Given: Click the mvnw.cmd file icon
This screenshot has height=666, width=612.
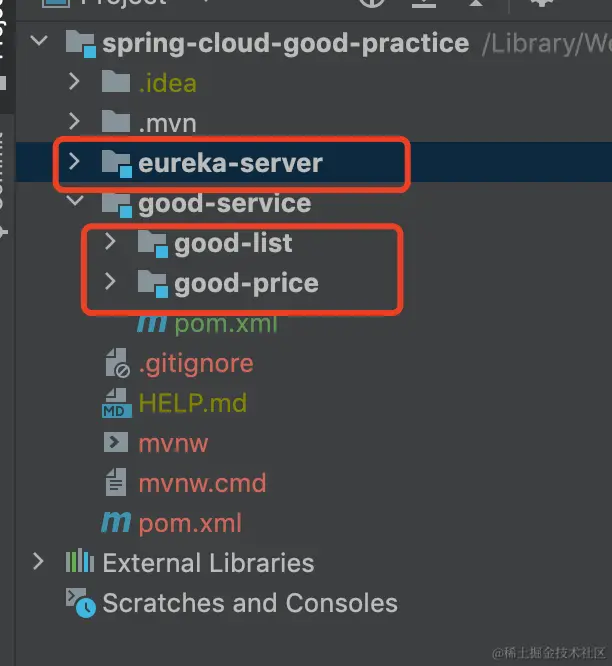Looking at the screenshot, I should pyautogui.click(x=117, y=483).
